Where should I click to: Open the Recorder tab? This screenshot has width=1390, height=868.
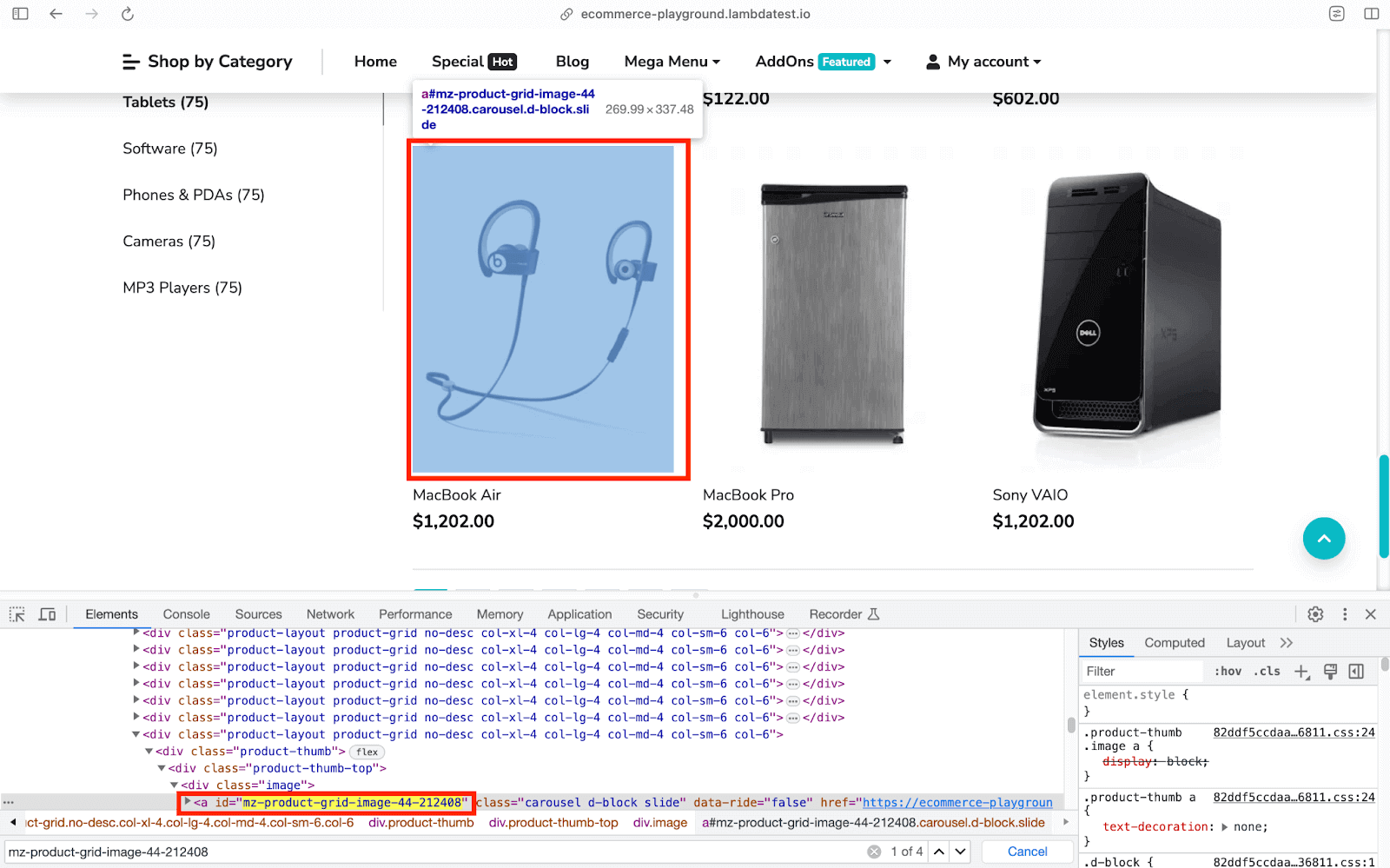pos(844,614)
